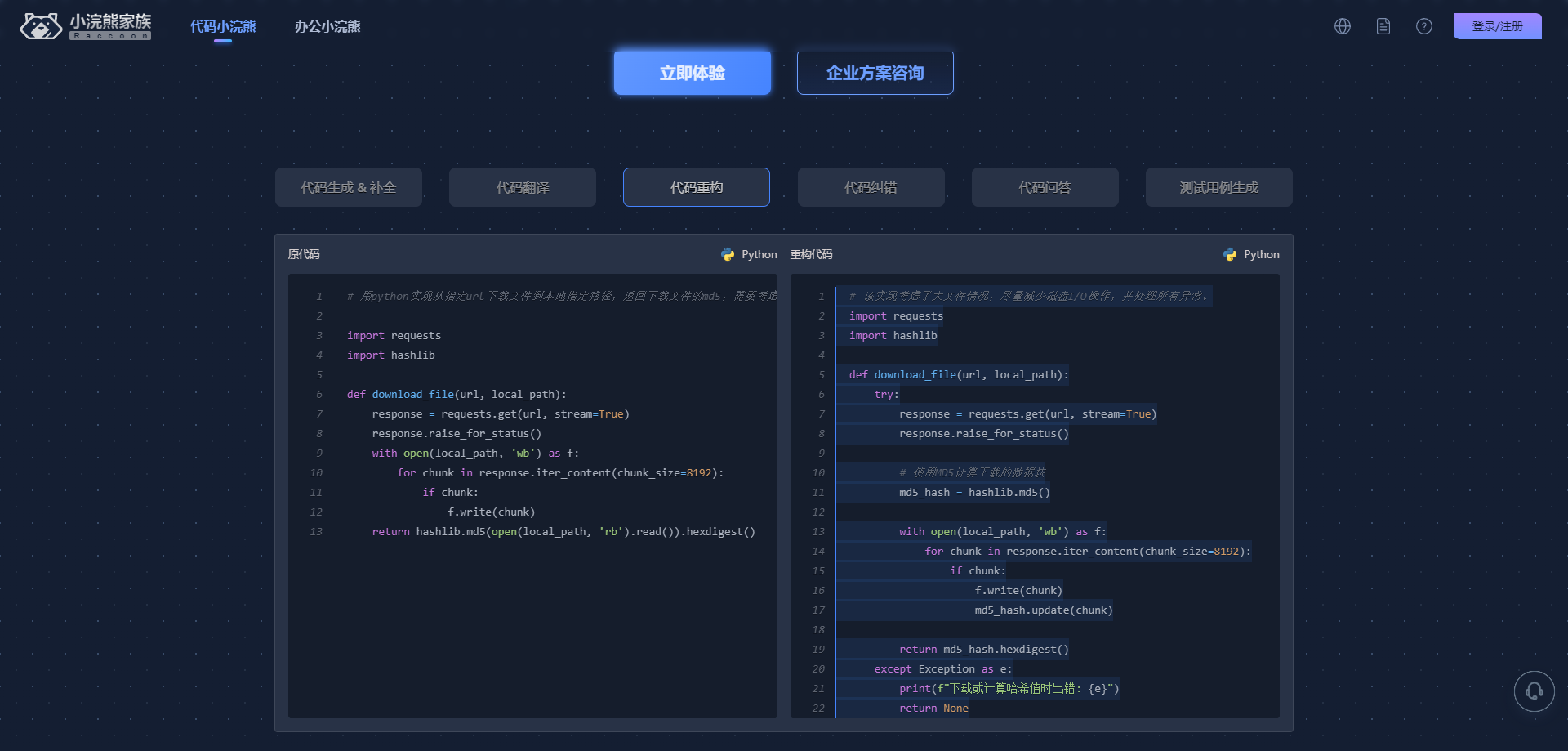The height and width of the screenshot is (751, 1568).
Task: Switch to the 代码纠错 tab
Action: click(x=871, y=187)
